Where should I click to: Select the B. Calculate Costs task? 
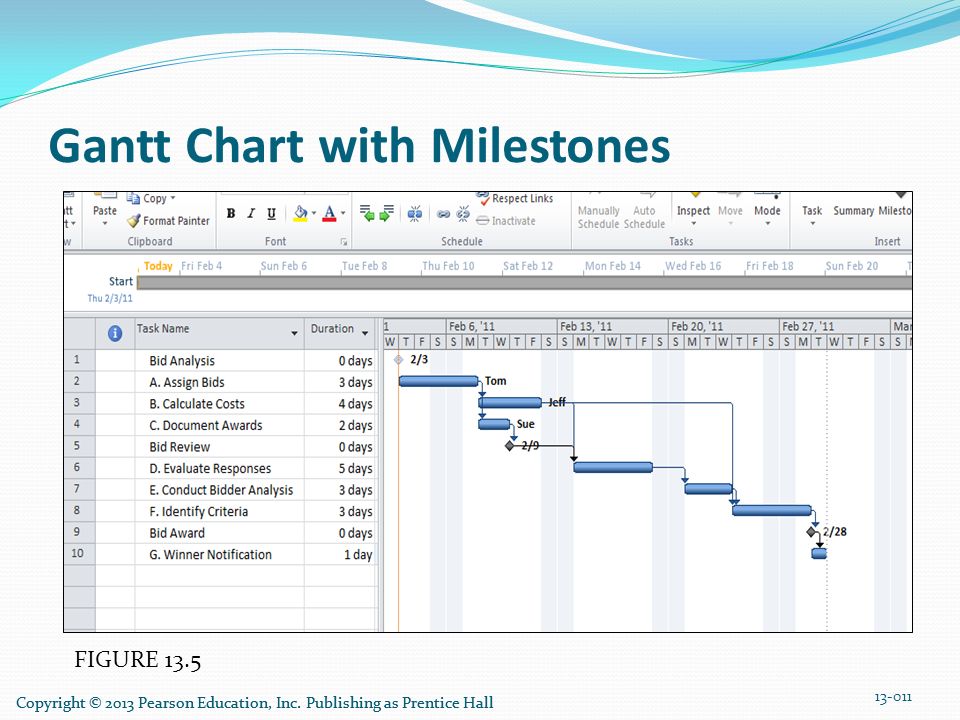pos(197,403)
